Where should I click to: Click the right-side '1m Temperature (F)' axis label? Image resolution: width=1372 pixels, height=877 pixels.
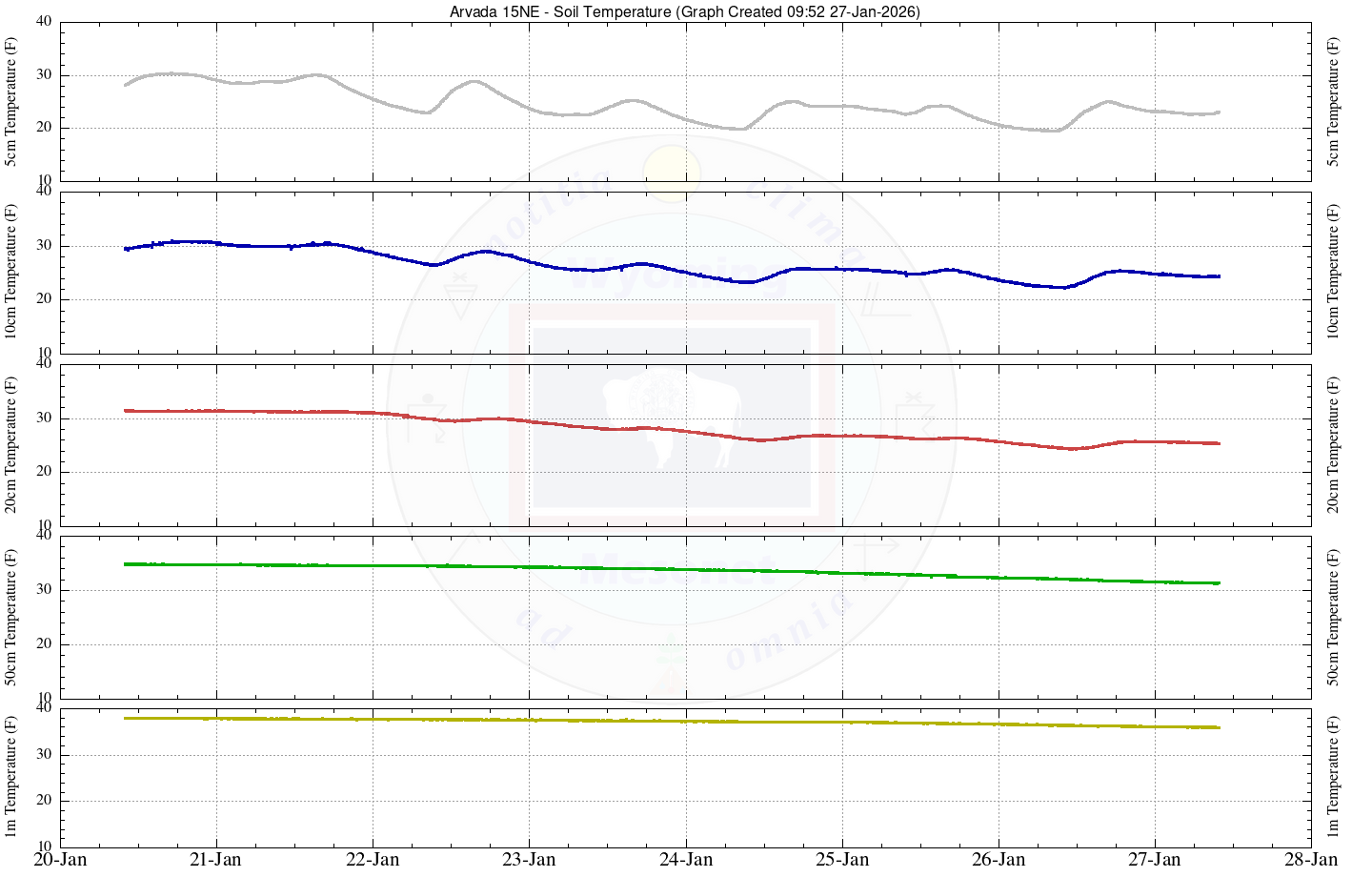(x=1333, y=777)
